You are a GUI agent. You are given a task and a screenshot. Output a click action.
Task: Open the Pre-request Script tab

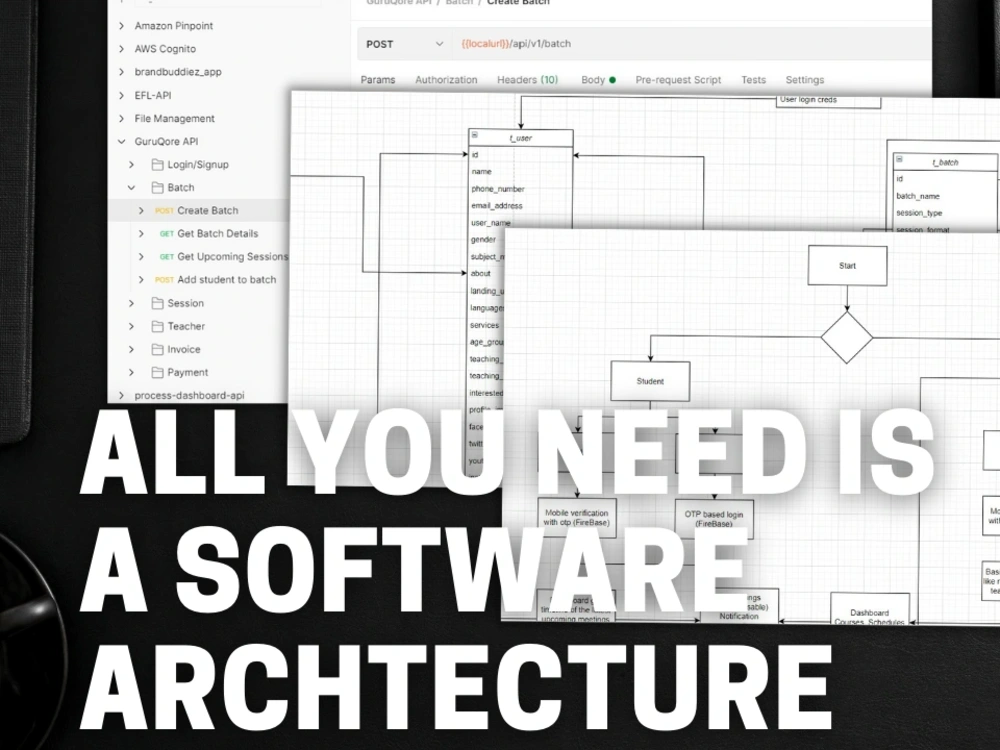pos(678,80)
